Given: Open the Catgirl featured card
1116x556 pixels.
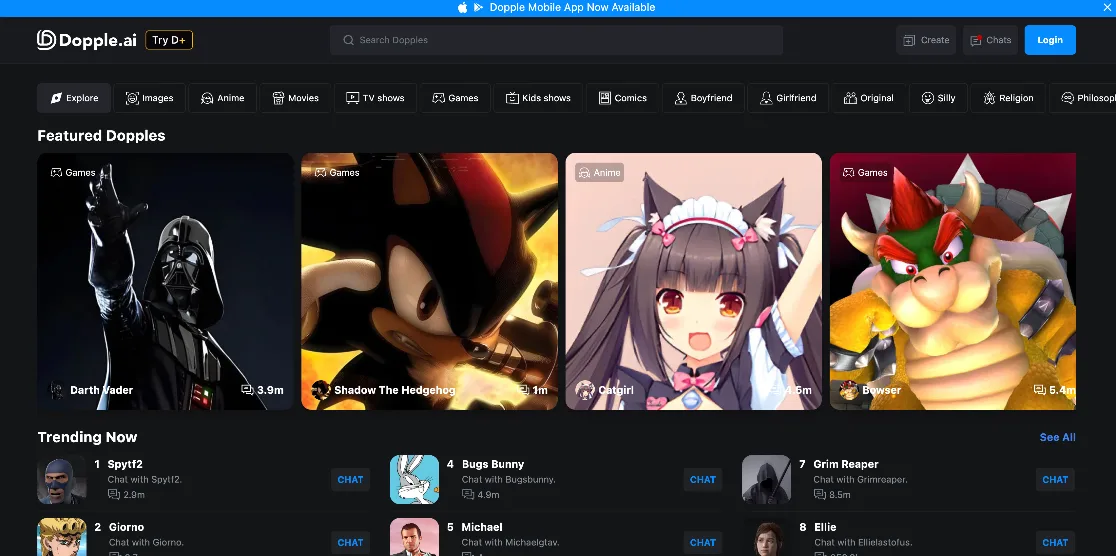Looking at the screenshot, I should (693, 281).
